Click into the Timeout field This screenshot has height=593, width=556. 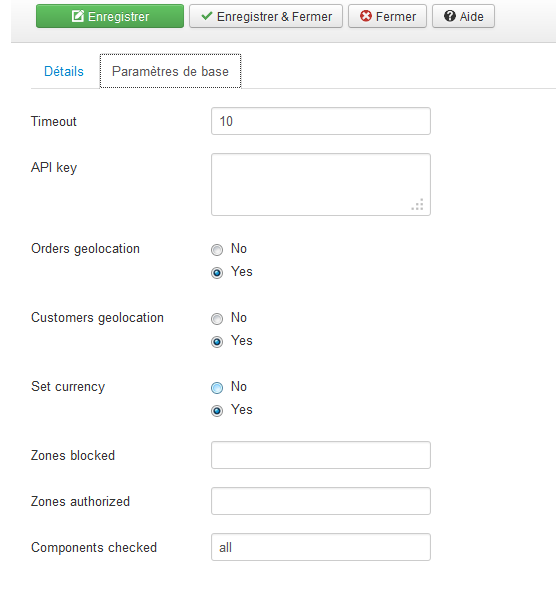click(321, 121)
